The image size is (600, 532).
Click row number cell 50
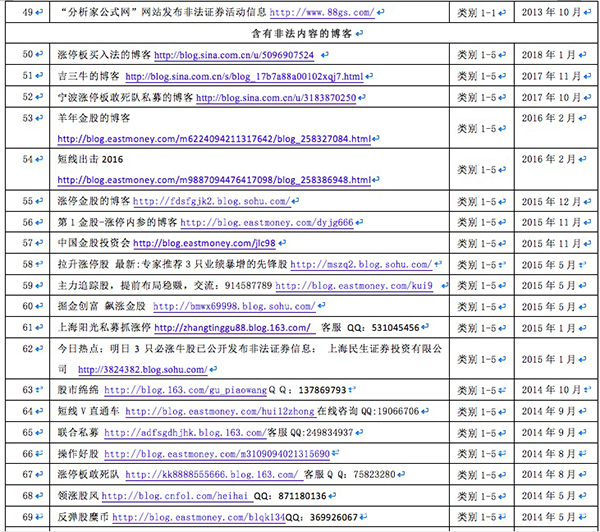(28, 54)
